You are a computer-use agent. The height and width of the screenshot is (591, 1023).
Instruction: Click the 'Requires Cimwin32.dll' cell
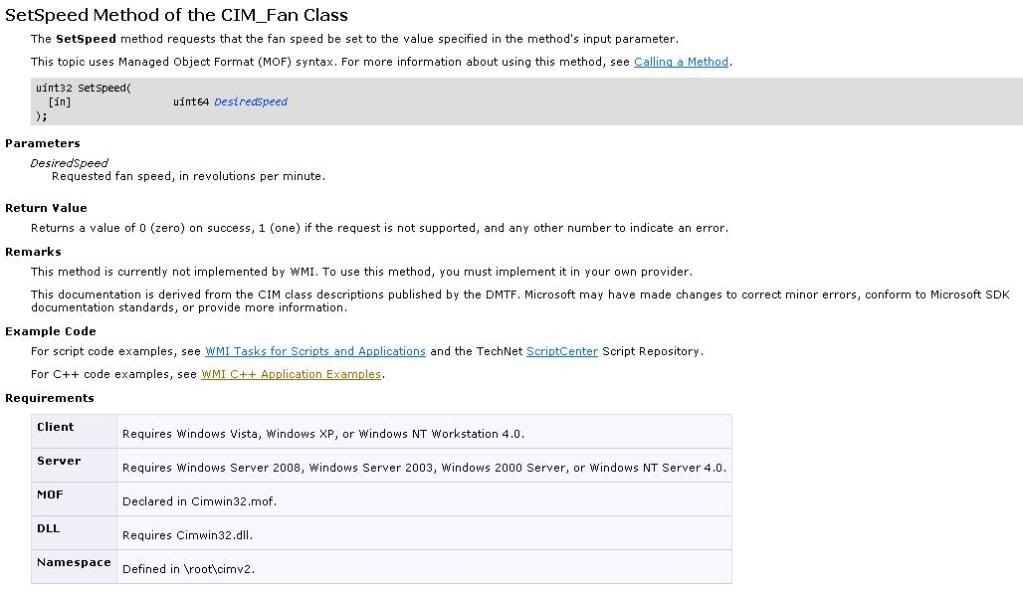425,534
